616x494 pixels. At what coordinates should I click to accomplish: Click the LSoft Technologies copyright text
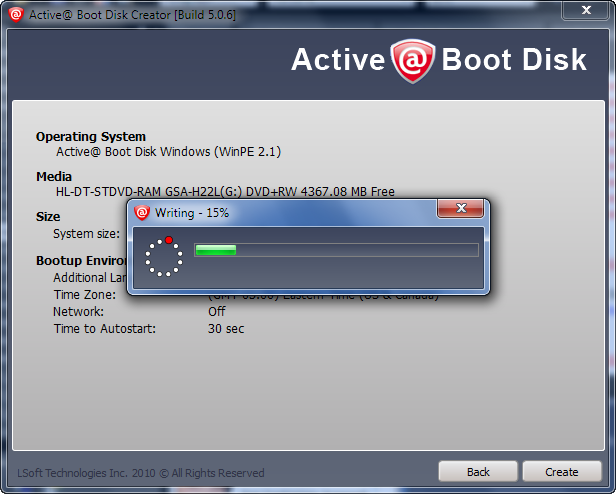pos(141,473)
